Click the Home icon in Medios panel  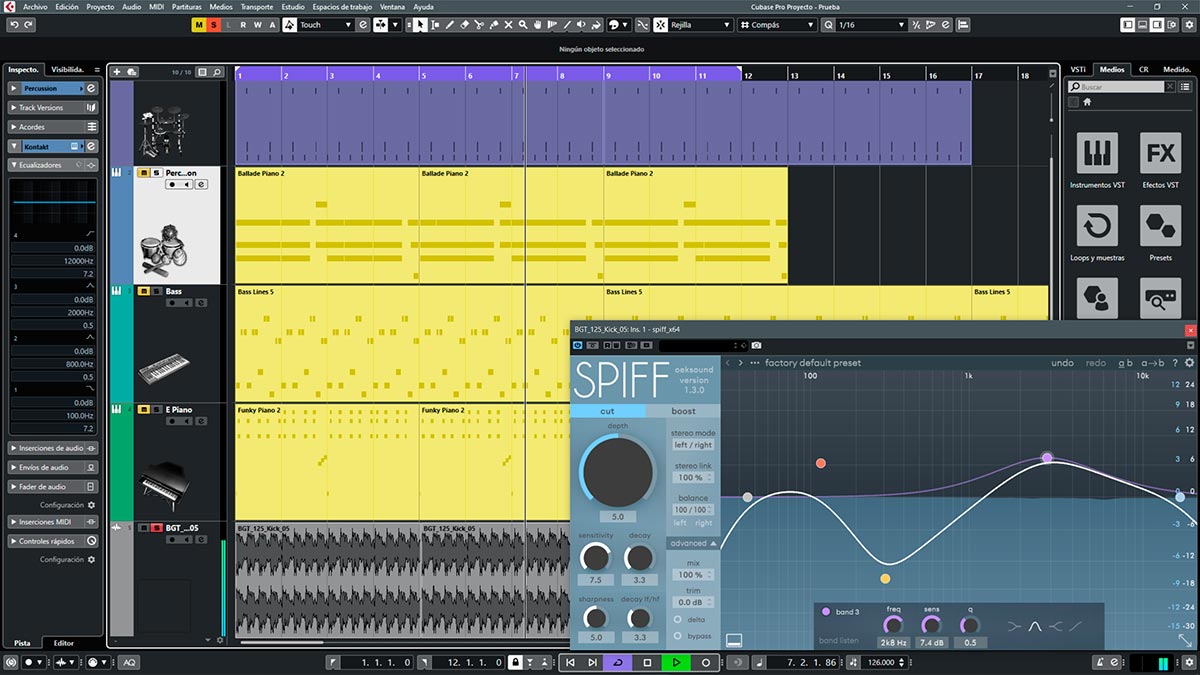pos(1088,102)
